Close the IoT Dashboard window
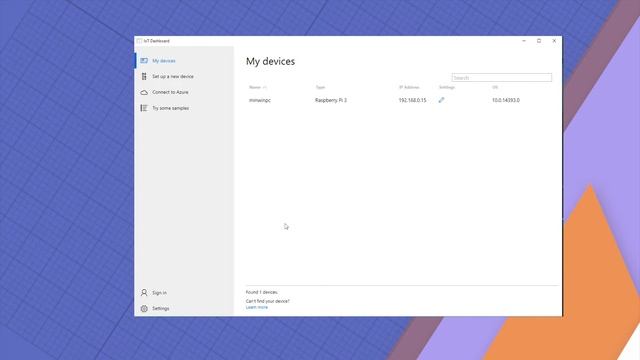This screenshot has width=640, height=360. point(554,41)
